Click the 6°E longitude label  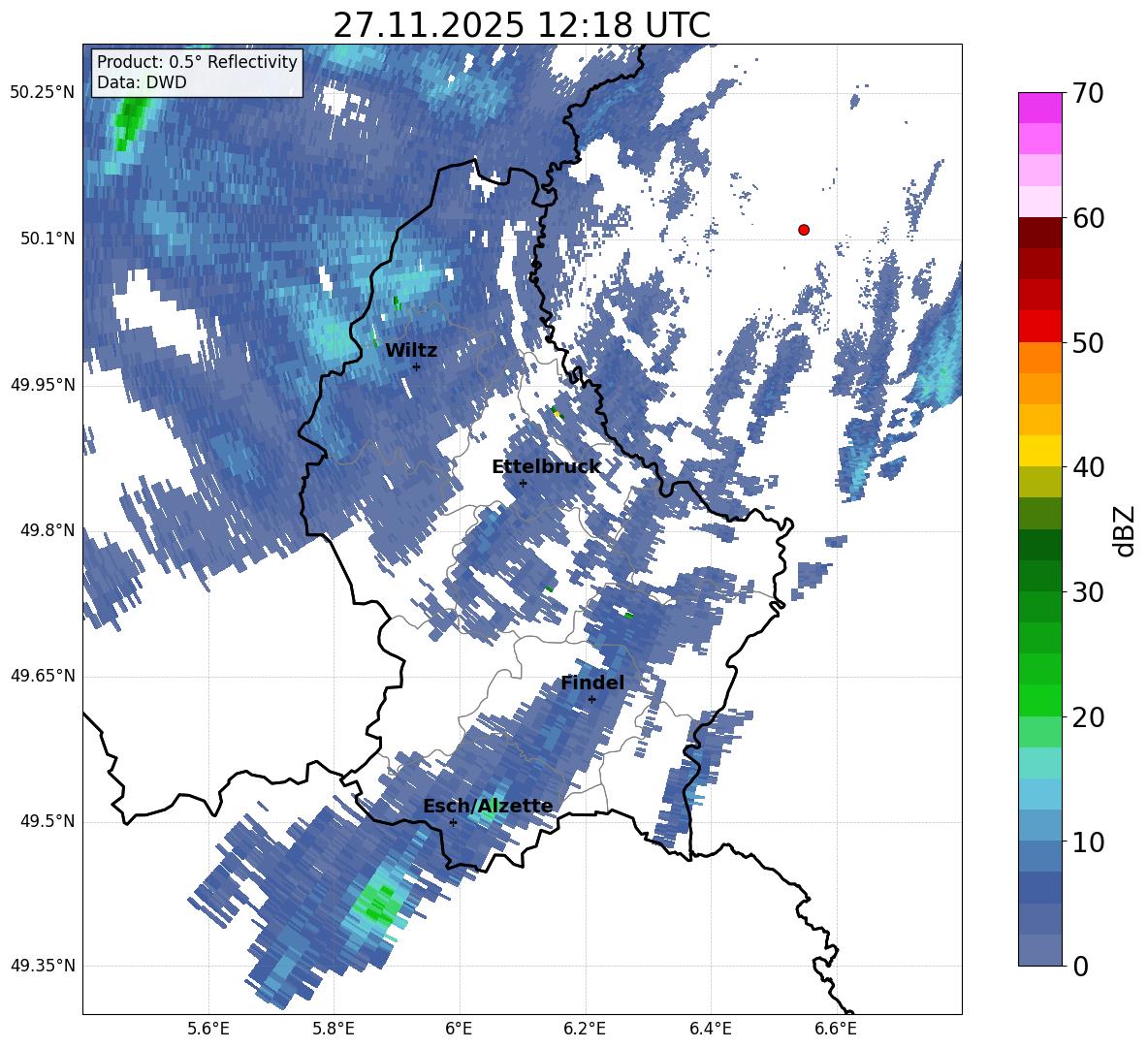[459, 1029]
